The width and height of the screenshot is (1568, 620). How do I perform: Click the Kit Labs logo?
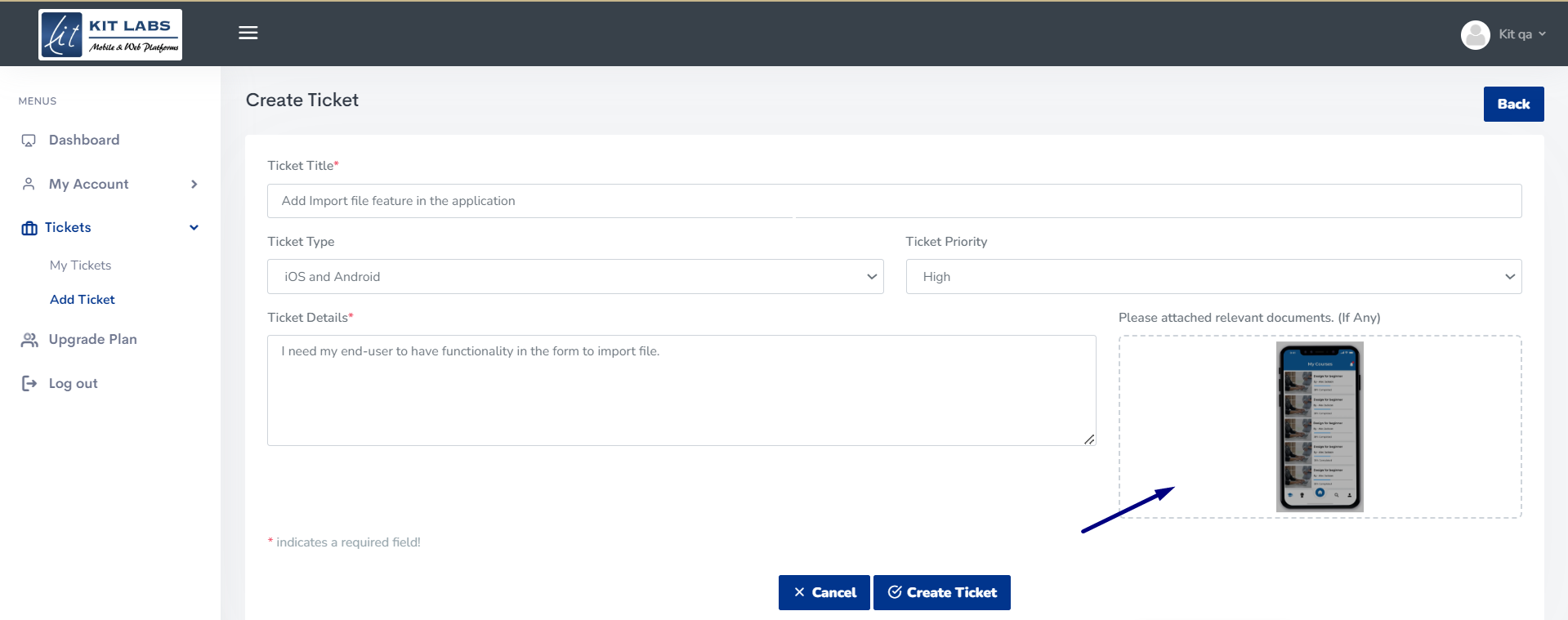pyautogui.click(x=110, y=34)
